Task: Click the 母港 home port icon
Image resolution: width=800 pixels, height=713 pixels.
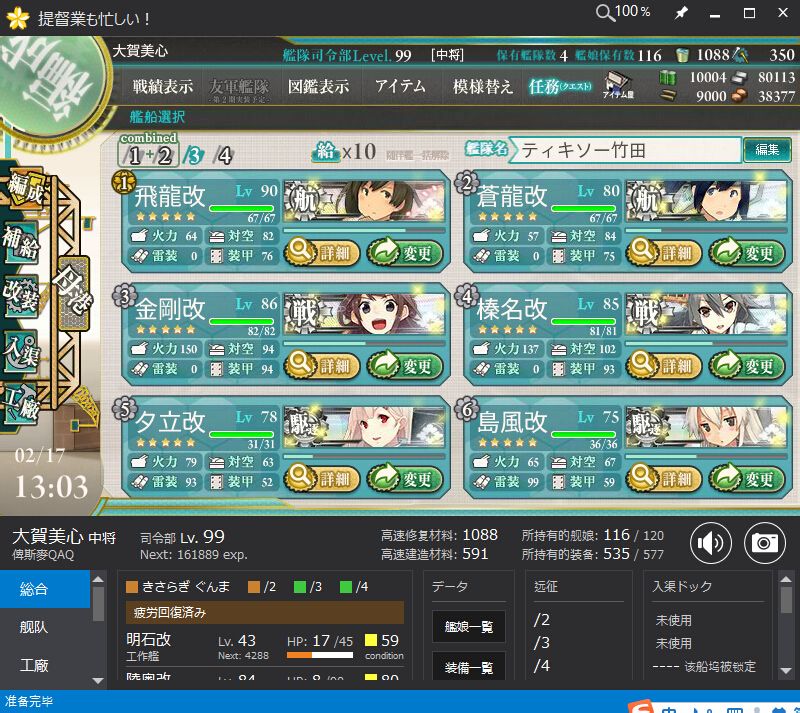Action: pyautogui.click(x=73, y=293)
